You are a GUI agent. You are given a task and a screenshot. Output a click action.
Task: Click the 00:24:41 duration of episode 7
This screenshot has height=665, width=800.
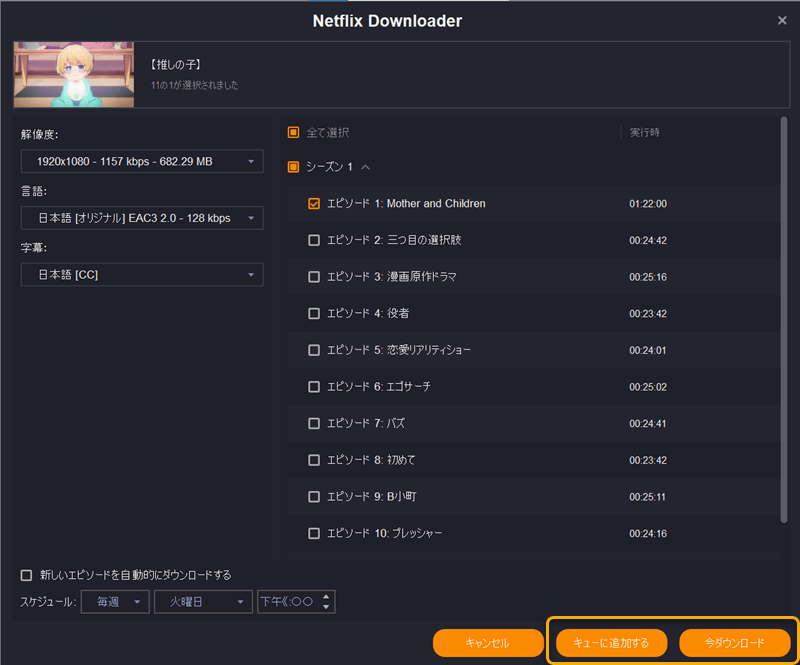648,424
